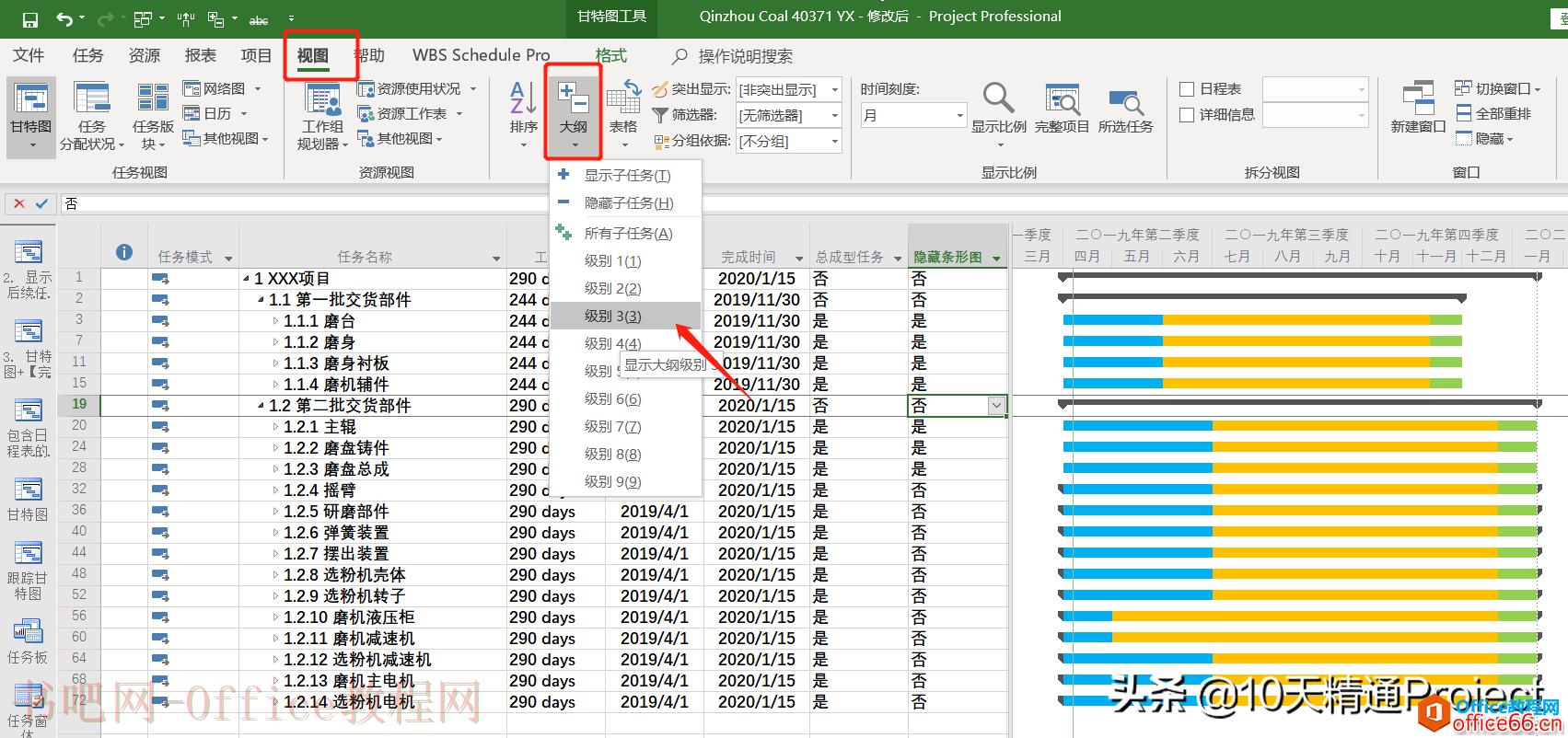The width and height of the screenshot is (1568, 738).
Task: Click the 1.2.4 摇臂 task name cell
Action: pos(372,490)
